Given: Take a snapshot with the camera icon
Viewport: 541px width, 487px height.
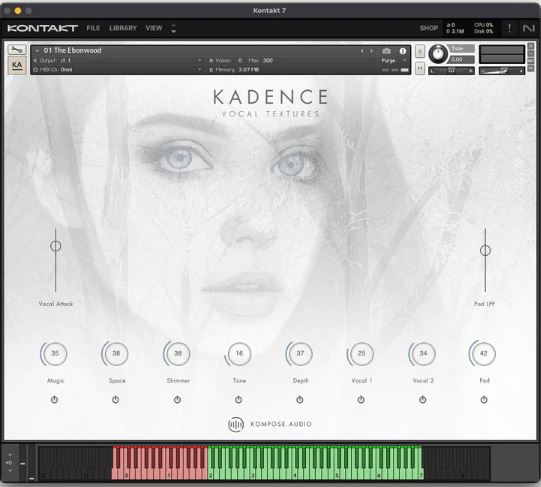Looking at the screenshot, I should tap(386, 51).
